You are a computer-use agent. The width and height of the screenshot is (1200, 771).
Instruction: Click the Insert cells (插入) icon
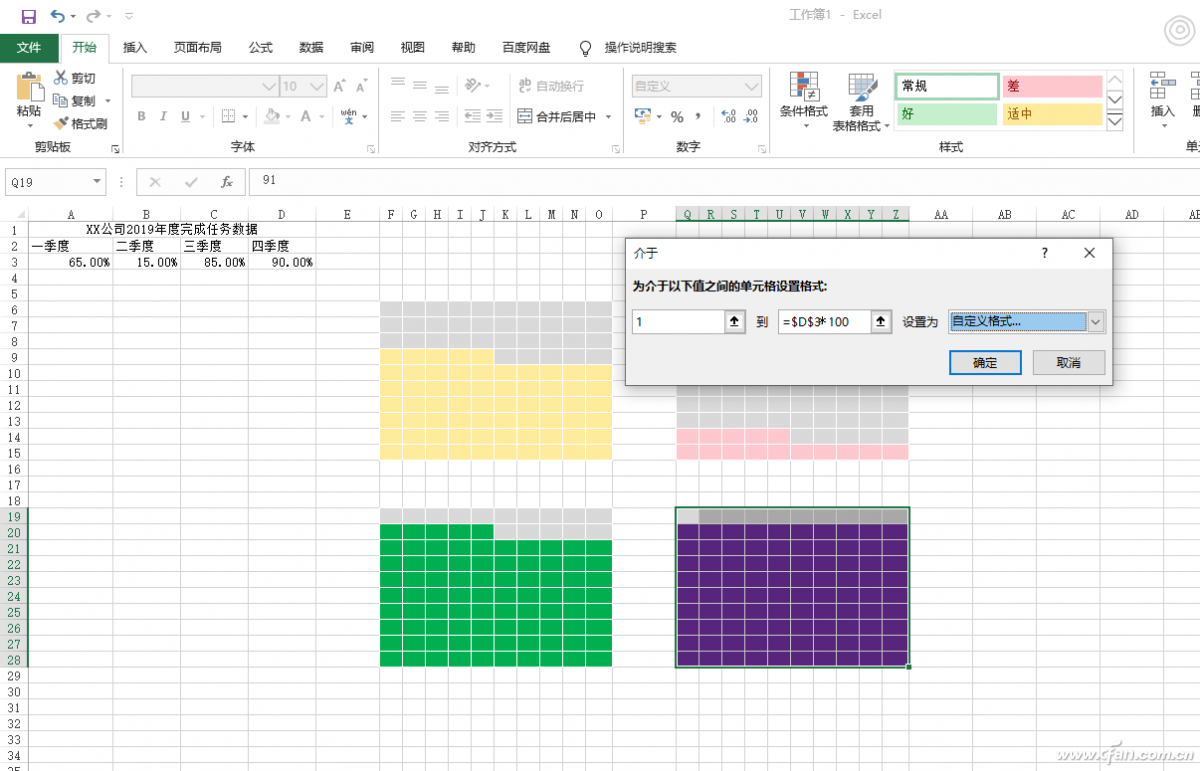pyautogui.click(x=1162, y=86)
